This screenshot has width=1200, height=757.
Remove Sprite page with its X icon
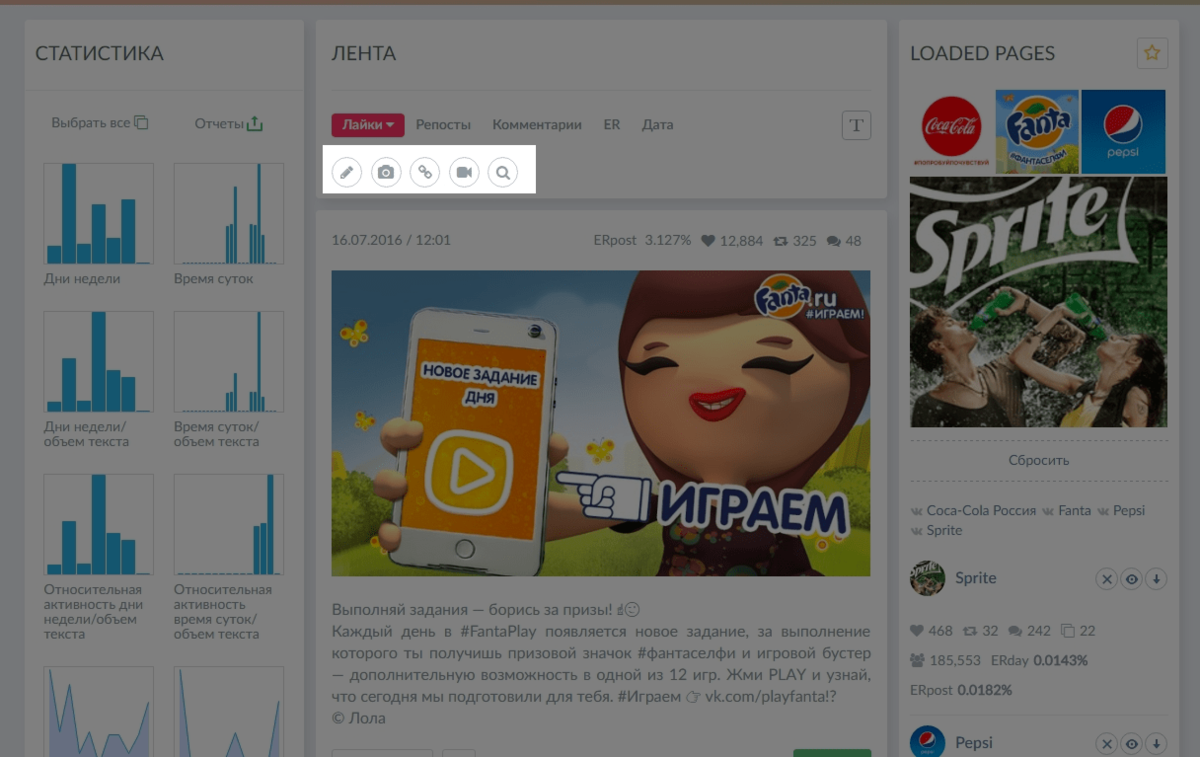(1106, 578)
